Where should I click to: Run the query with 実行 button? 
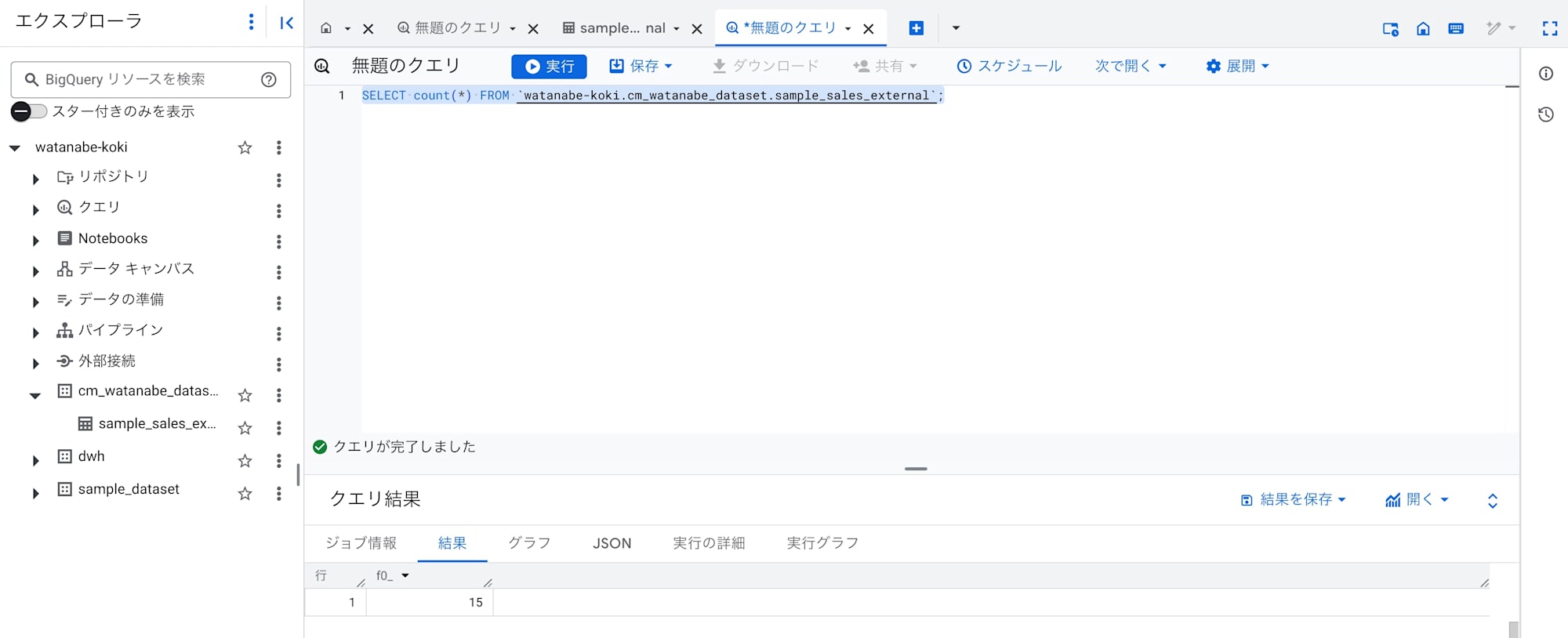click(549, 67)
